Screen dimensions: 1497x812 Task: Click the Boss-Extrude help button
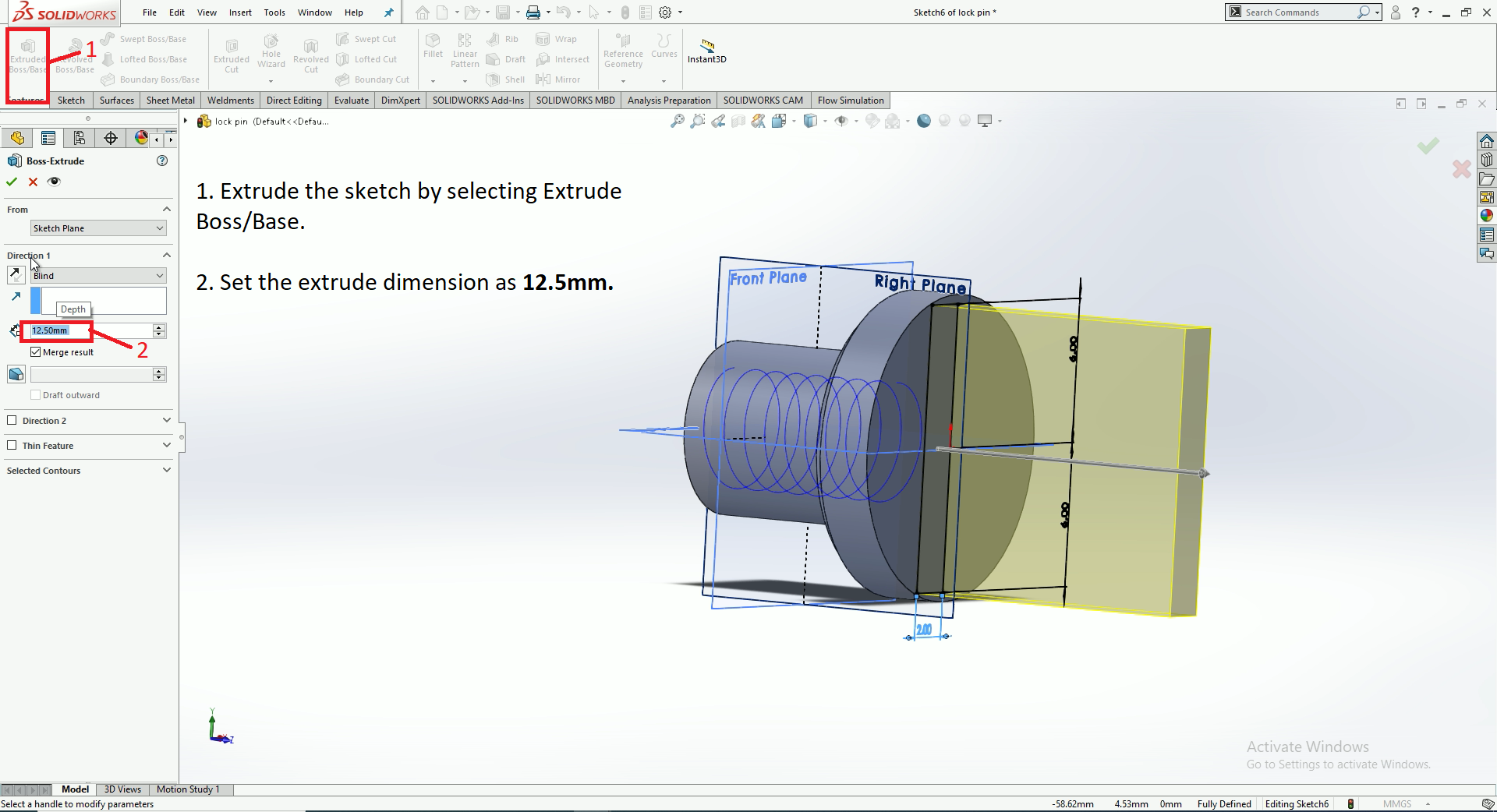tap(162, 161)
